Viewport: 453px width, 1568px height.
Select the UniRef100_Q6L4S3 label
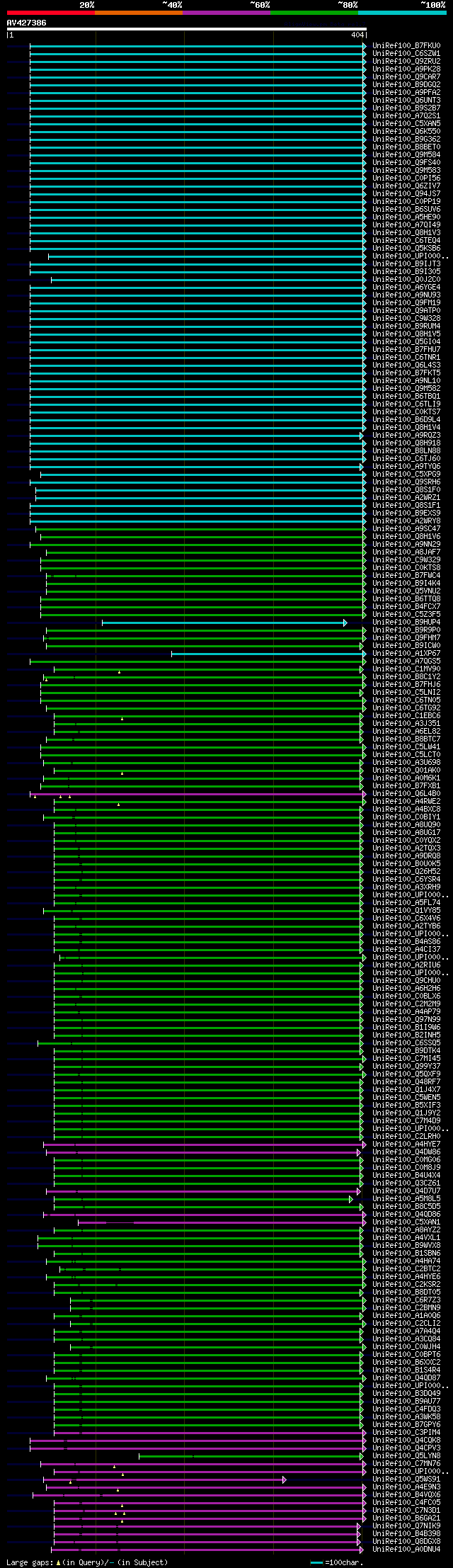(406, 365)
